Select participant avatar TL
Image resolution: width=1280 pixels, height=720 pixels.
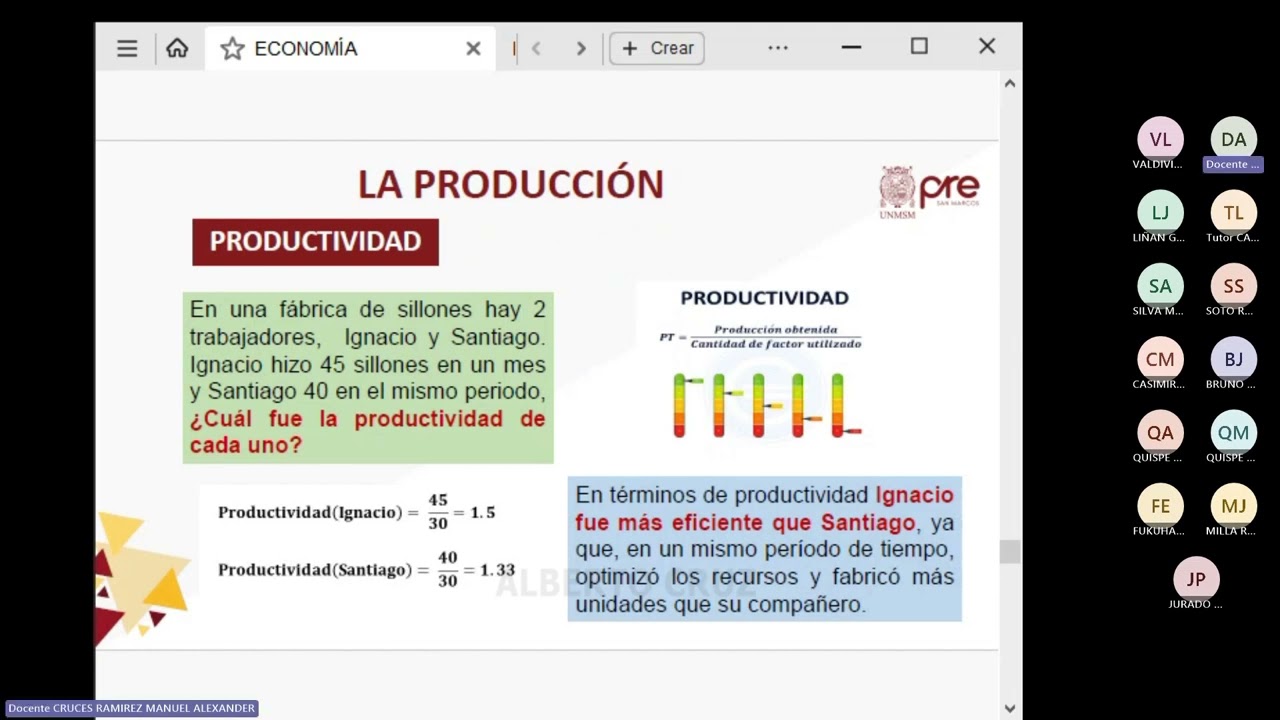(1234, 212)
